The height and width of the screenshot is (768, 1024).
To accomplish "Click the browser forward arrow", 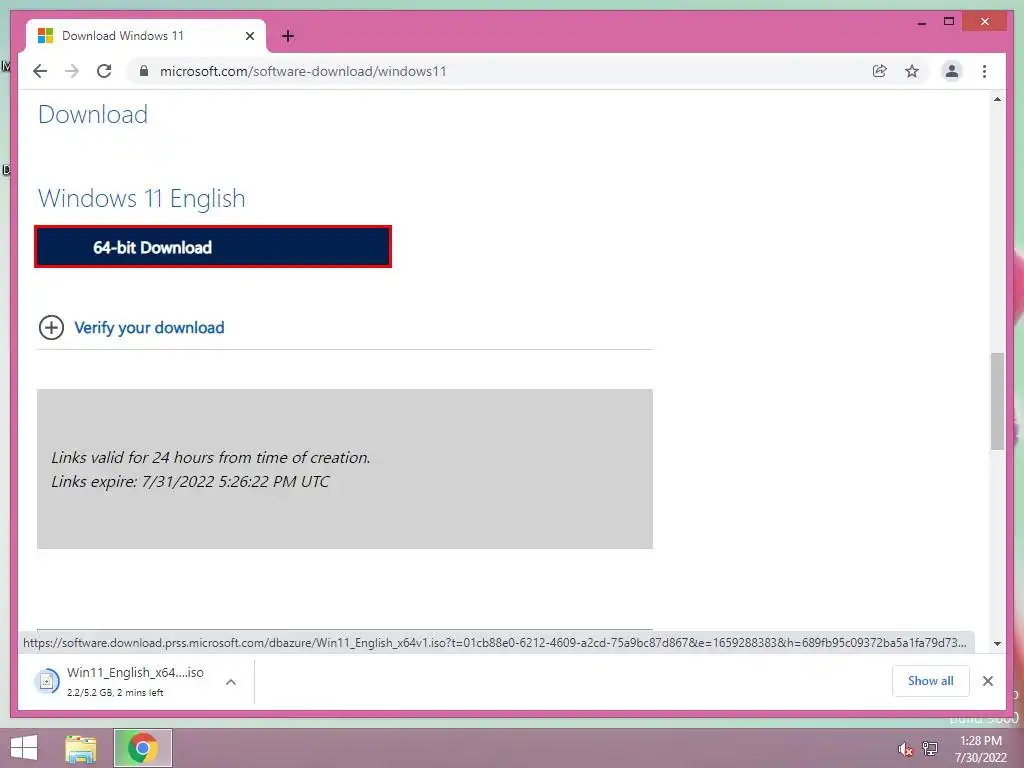I will click(x=72, y=71).
